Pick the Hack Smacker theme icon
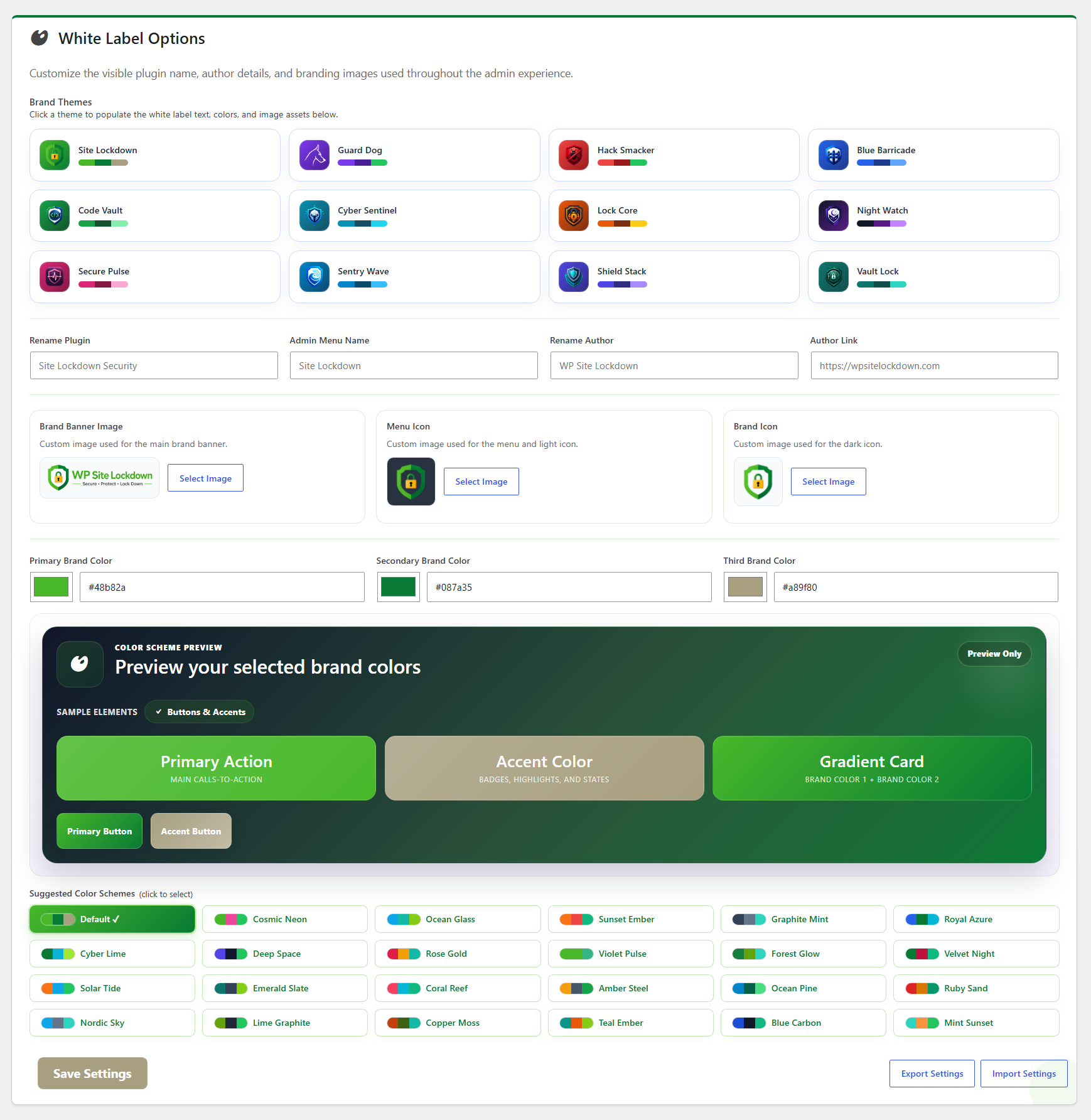This screenshot has width=1091, height=1120. (574, 155)
